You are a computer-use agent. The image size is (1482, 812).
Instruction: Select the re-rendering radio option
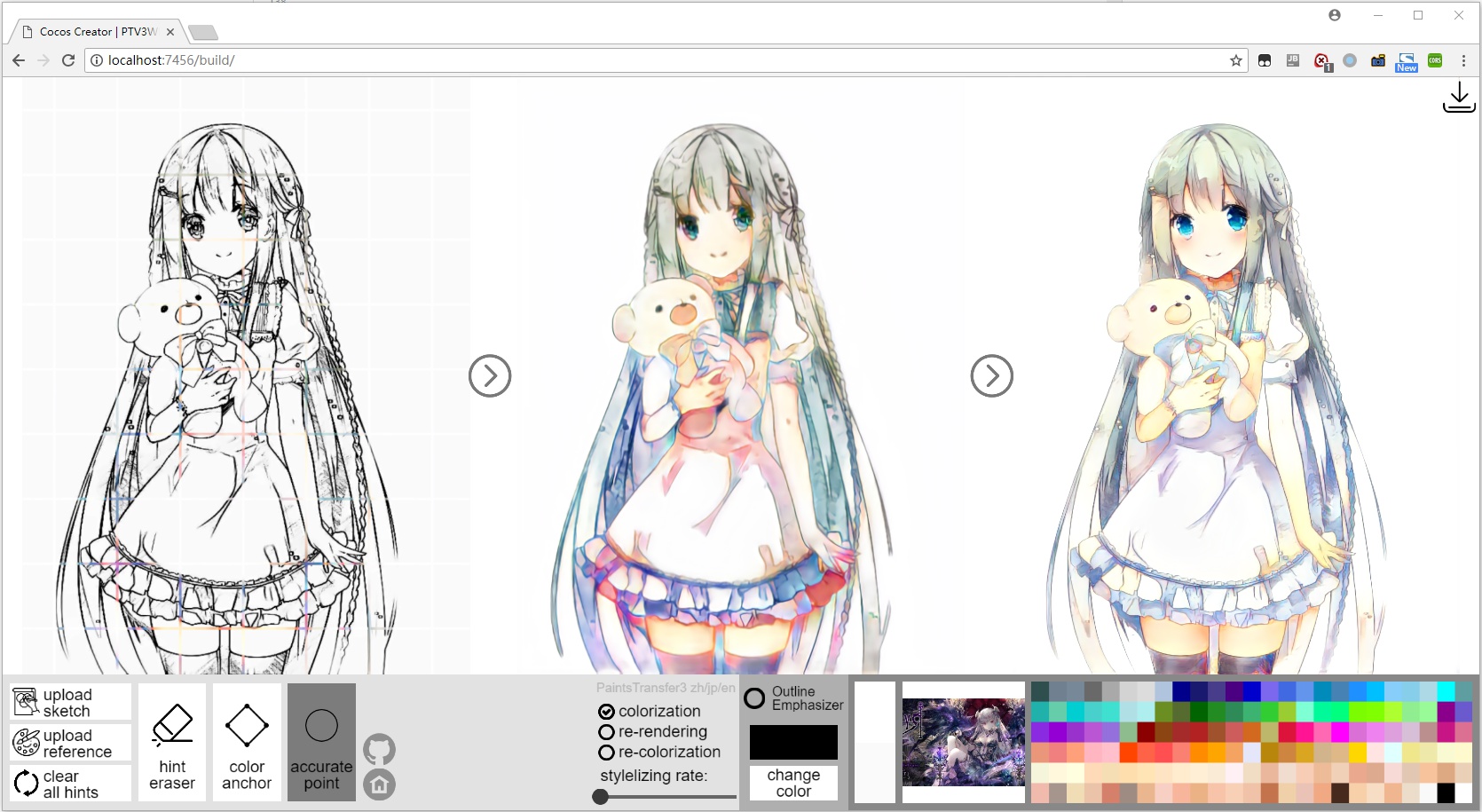[x=607, y=732]
